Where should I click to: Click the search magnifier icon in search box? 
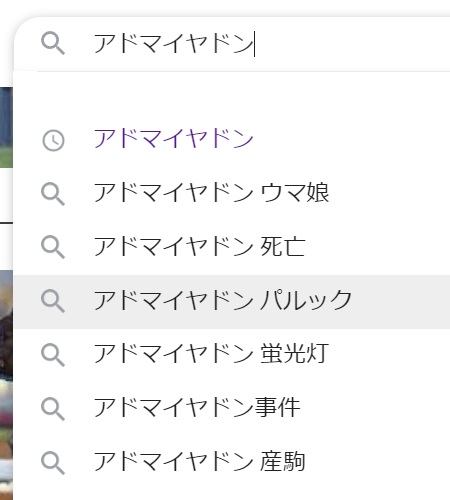(x=53, y=43)
